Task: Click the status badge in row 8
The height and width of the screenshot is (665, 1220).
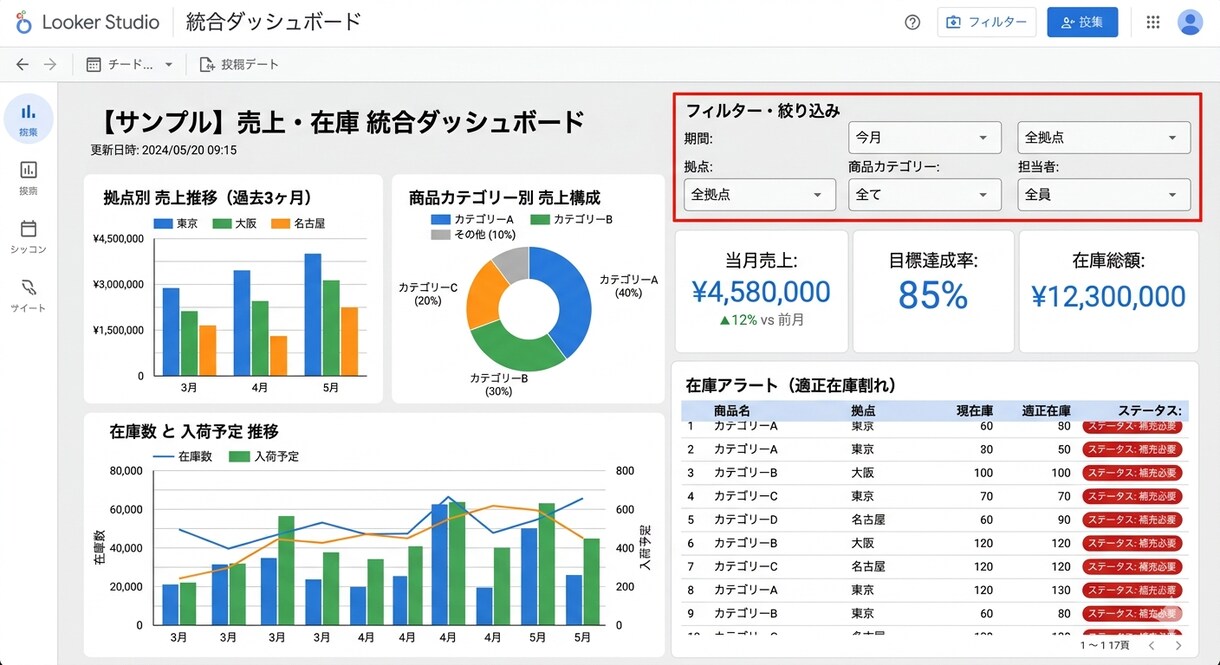Action: click(1132, 590)
